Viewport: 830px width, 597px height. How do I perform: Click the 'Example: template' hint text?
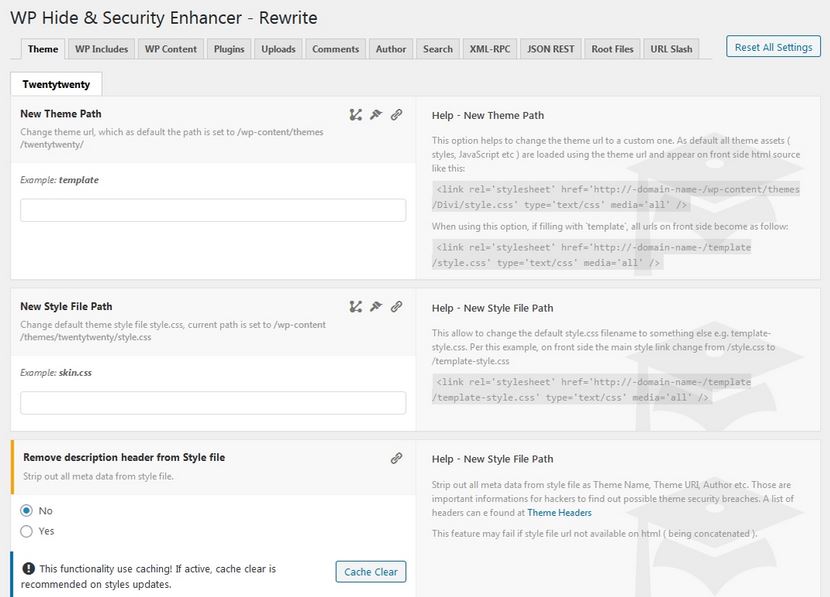tap(59, 180)
